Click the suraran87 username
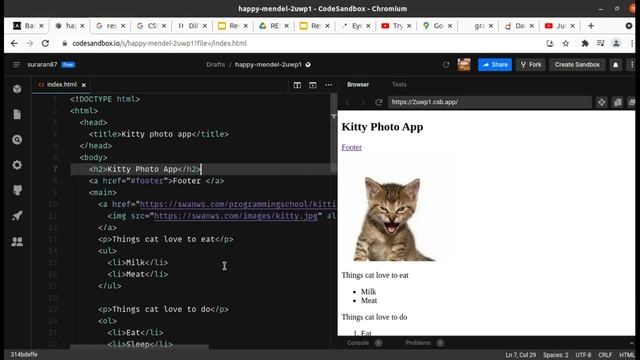 pyautogui.click(x=42, y=64)
